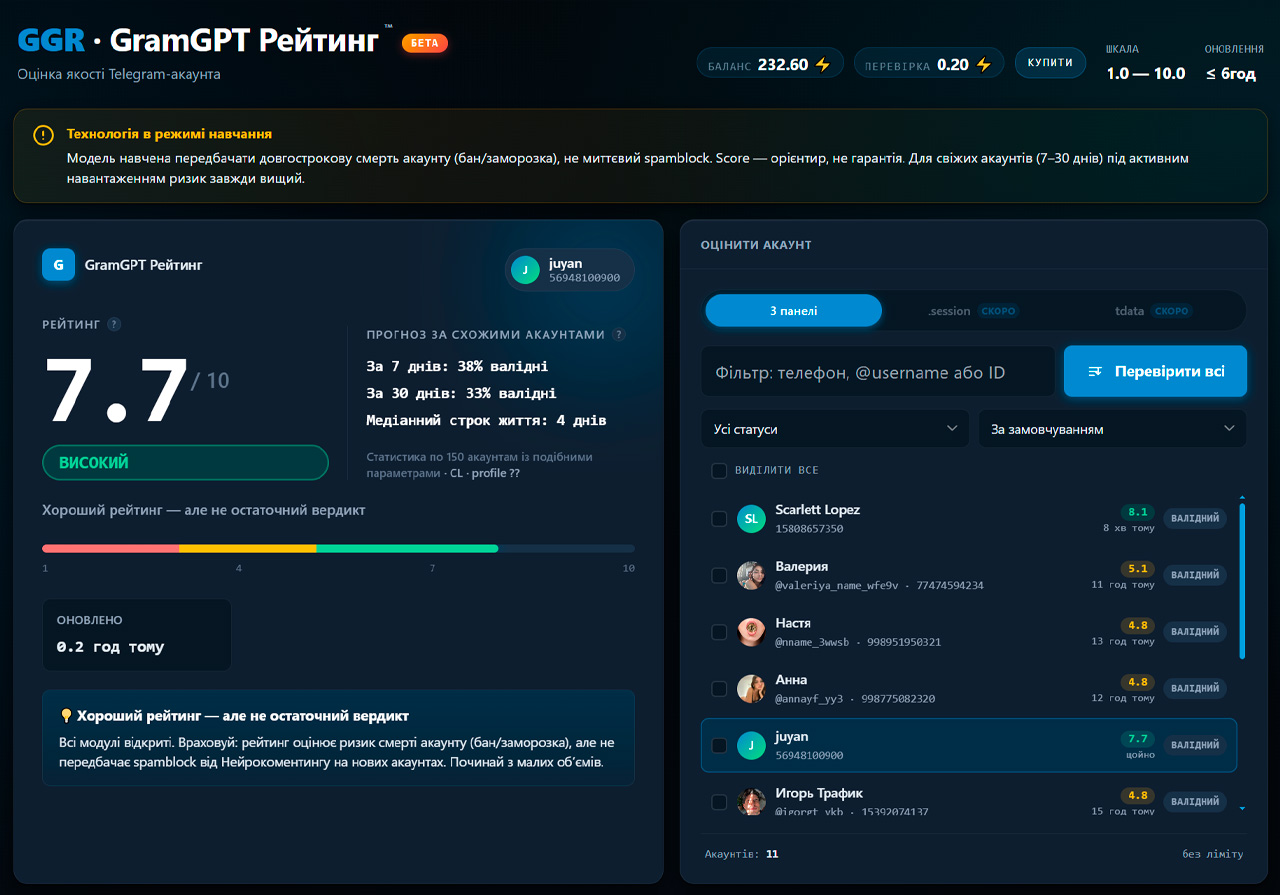Open the help icon next to ПРОГНОЗ ЗА СХОЖИМИ АКАУНТАМИ

pyautogui.click(x=619, y=335)
